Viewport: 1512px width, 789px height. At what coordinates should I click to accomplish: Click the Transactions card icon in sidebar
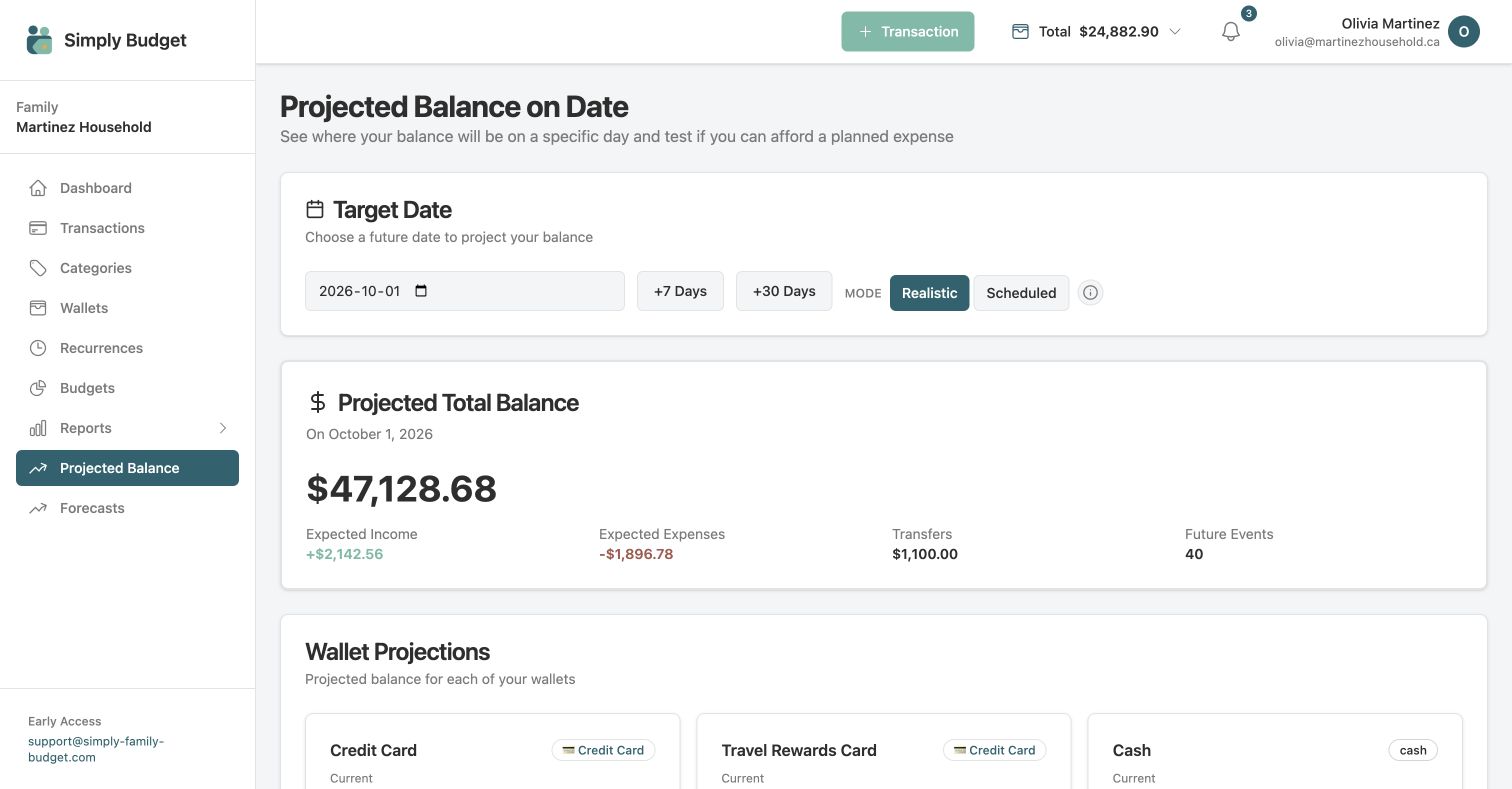[38, 228]
